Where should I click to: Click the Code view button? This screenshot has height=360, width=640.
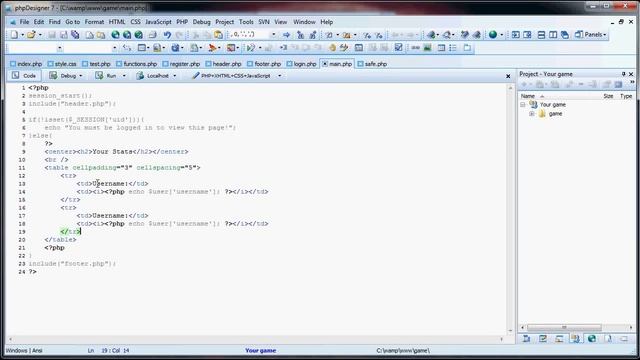point(24,76)
